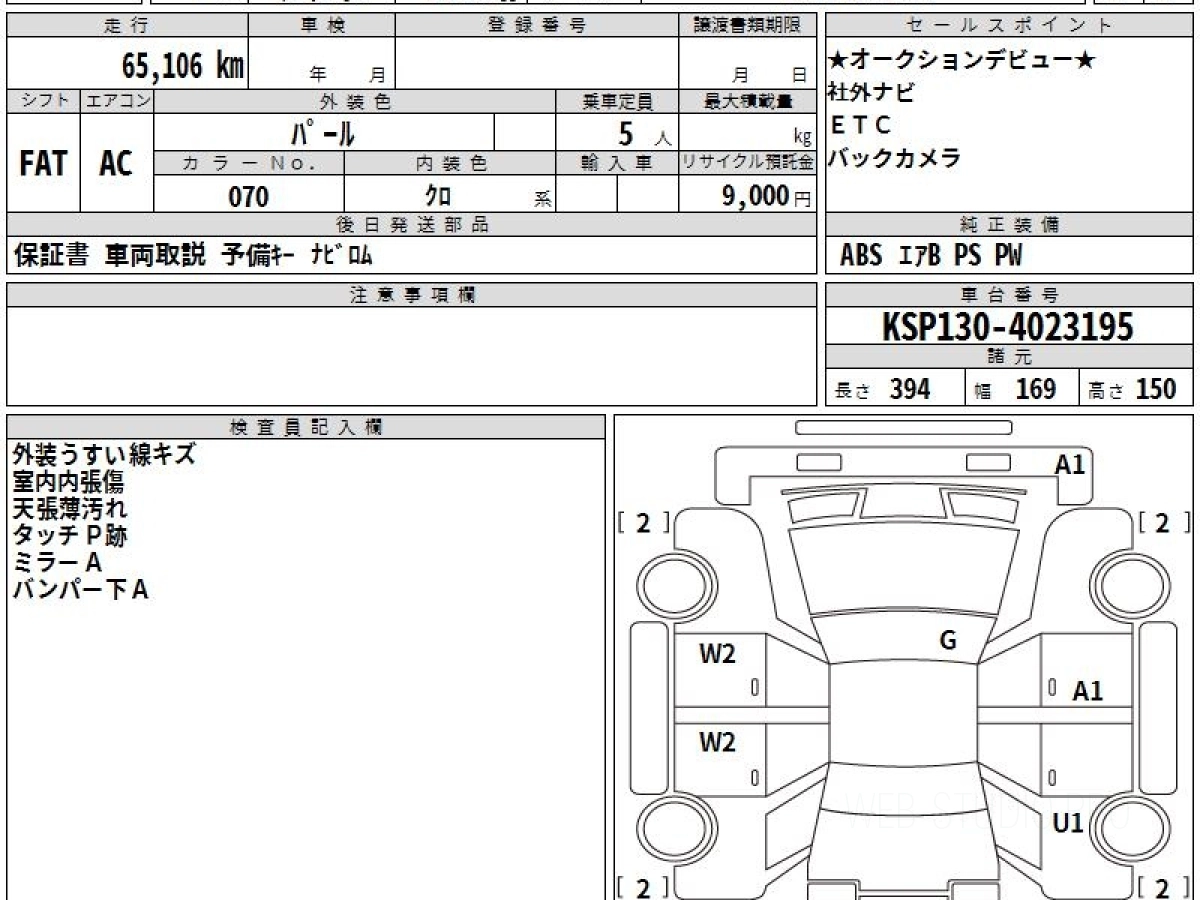Click the 65,106 km mileage value
The width and height of the screenshot is (1200, 900).
183,66
